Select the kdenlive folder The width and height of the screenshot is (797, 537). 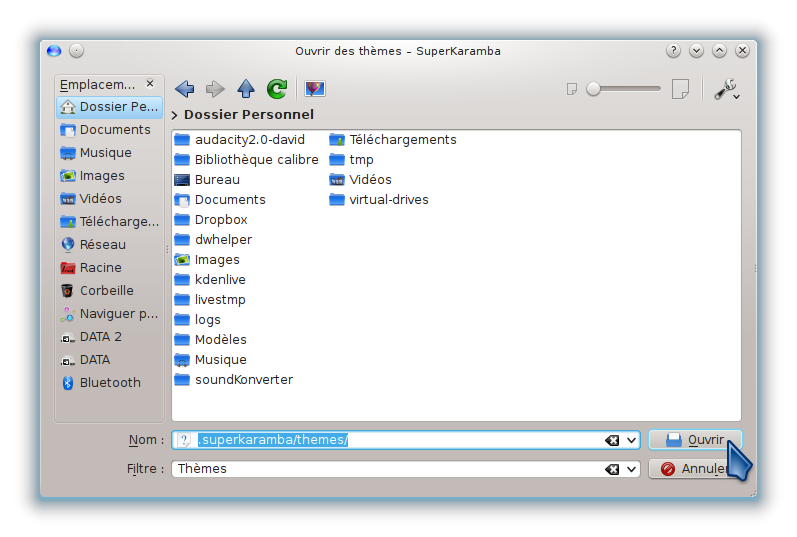[x=210, y=280]
